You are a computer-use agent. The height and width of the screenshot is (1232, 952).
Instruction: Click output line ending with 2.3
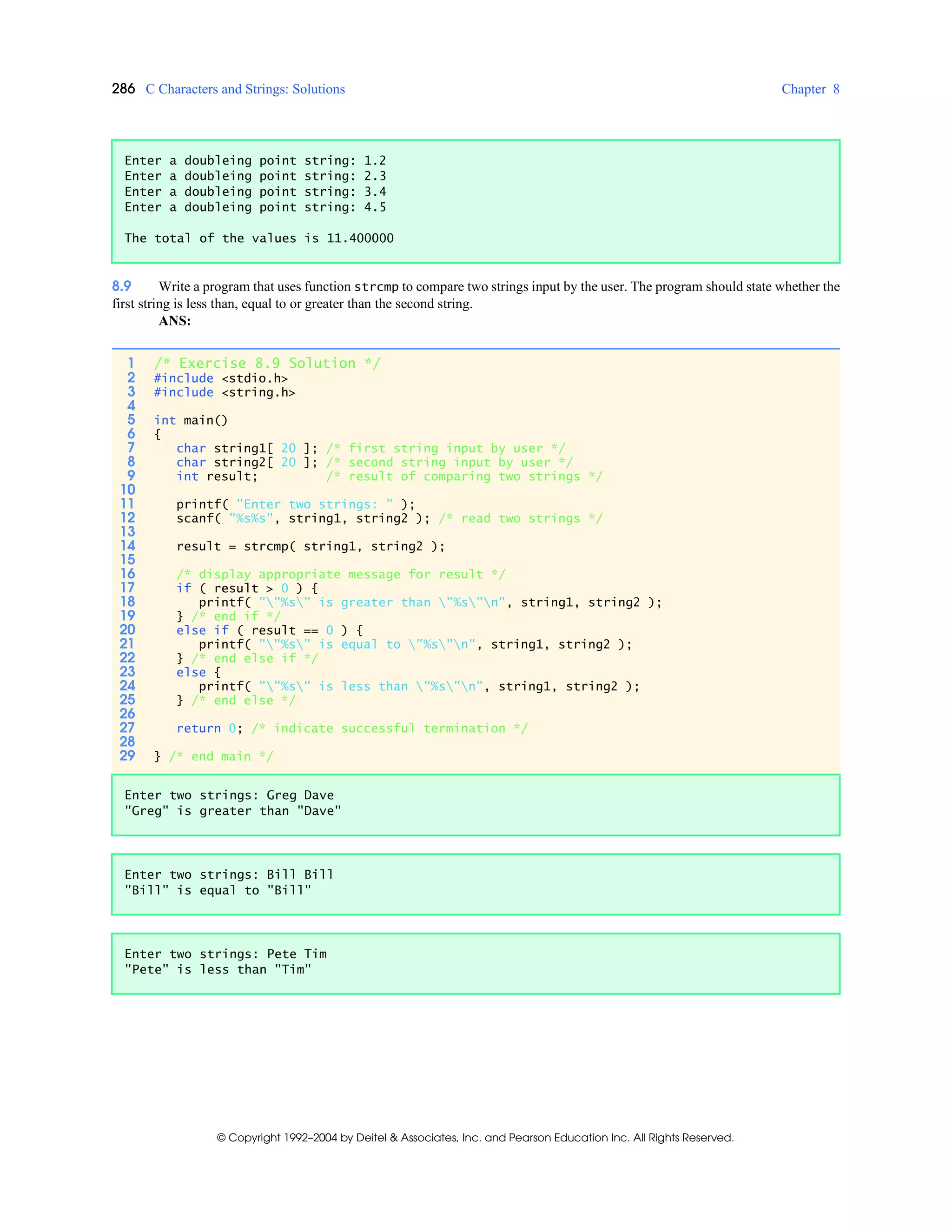click(256, 176)
